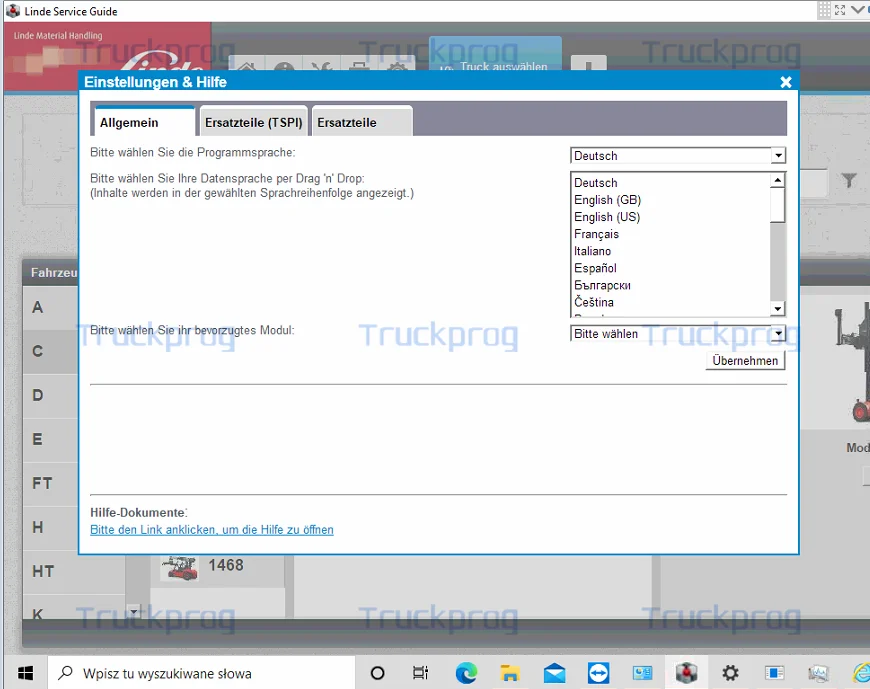Image resolution: width=870 pixels, height=689 pixels.
Task: Click the blue window app icon on taskbar
Action: [774, 673]
